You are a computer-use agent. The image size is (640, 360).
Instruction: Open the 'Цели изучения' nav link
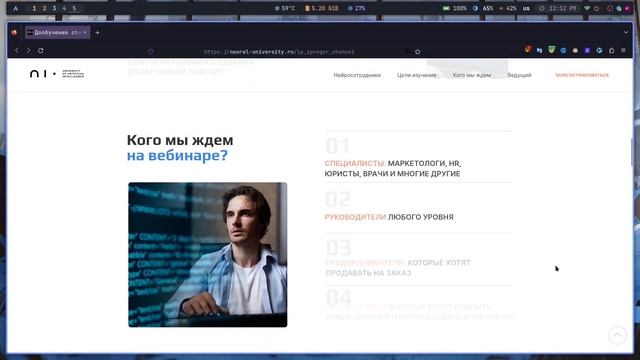[x=417, y=75]
